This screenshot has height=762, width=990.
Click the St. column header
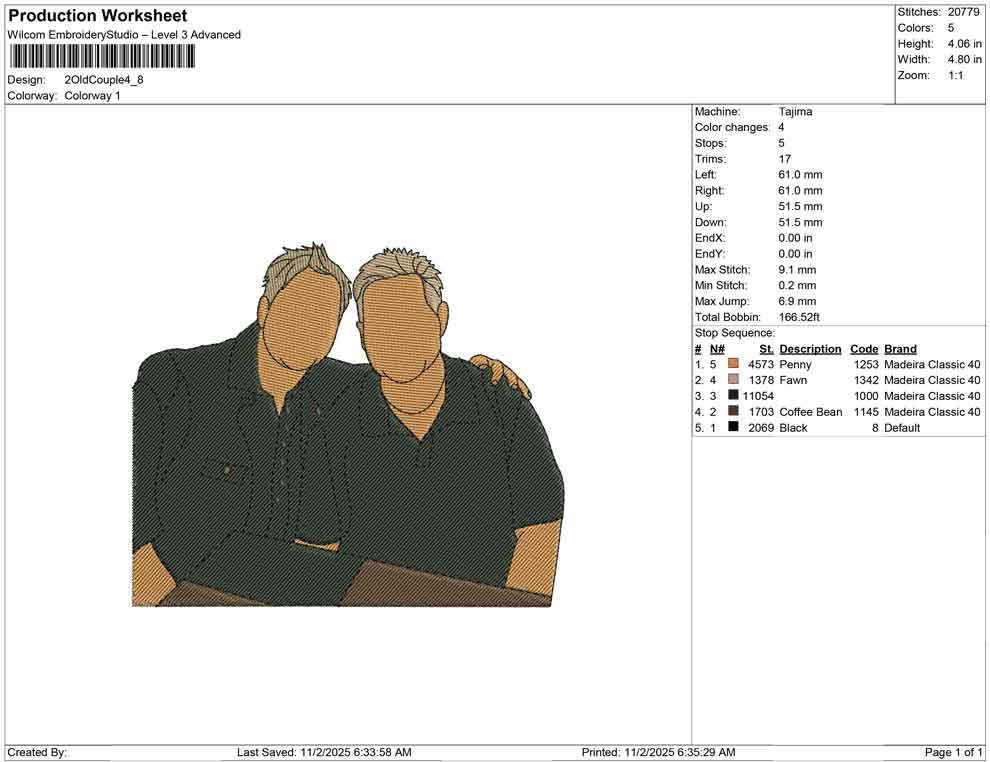pyautogui.click(x=766, y=348)
